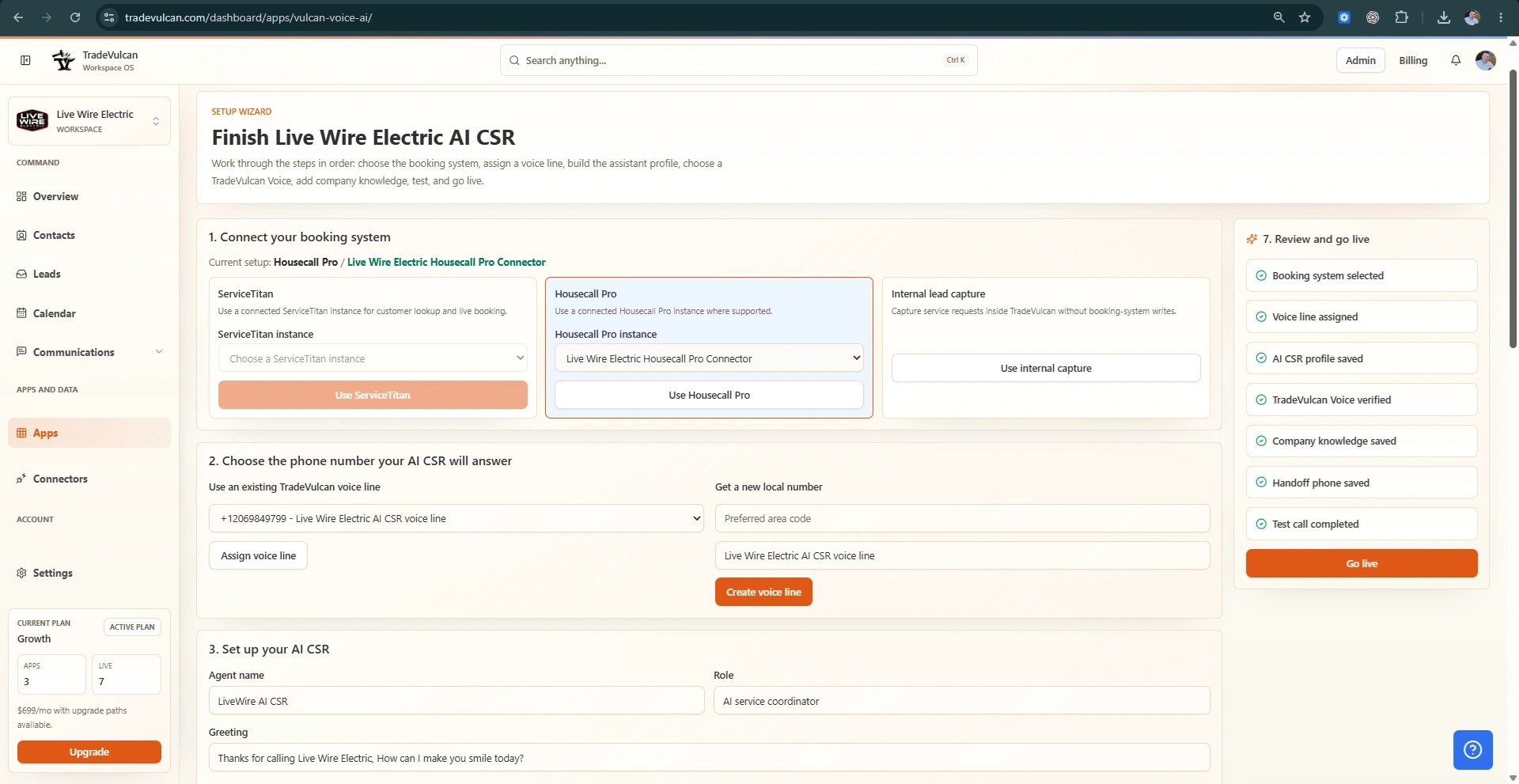The image size is (1519, 784).
Task: Go back using the browser back arrow
Action: pos(18,17)
